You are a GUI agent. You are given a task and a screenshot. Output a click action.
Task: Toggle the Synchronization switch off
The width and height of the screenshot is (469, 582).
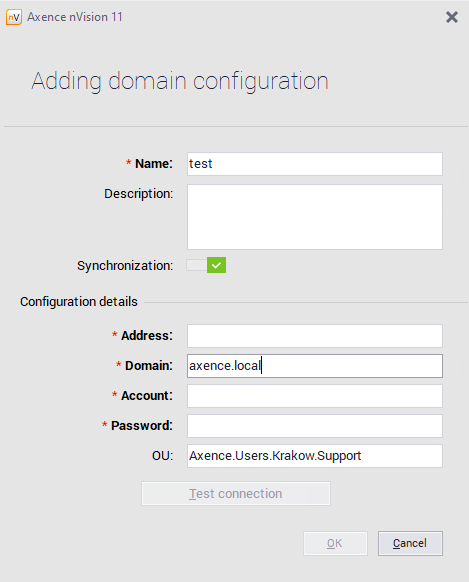point(206,265)
